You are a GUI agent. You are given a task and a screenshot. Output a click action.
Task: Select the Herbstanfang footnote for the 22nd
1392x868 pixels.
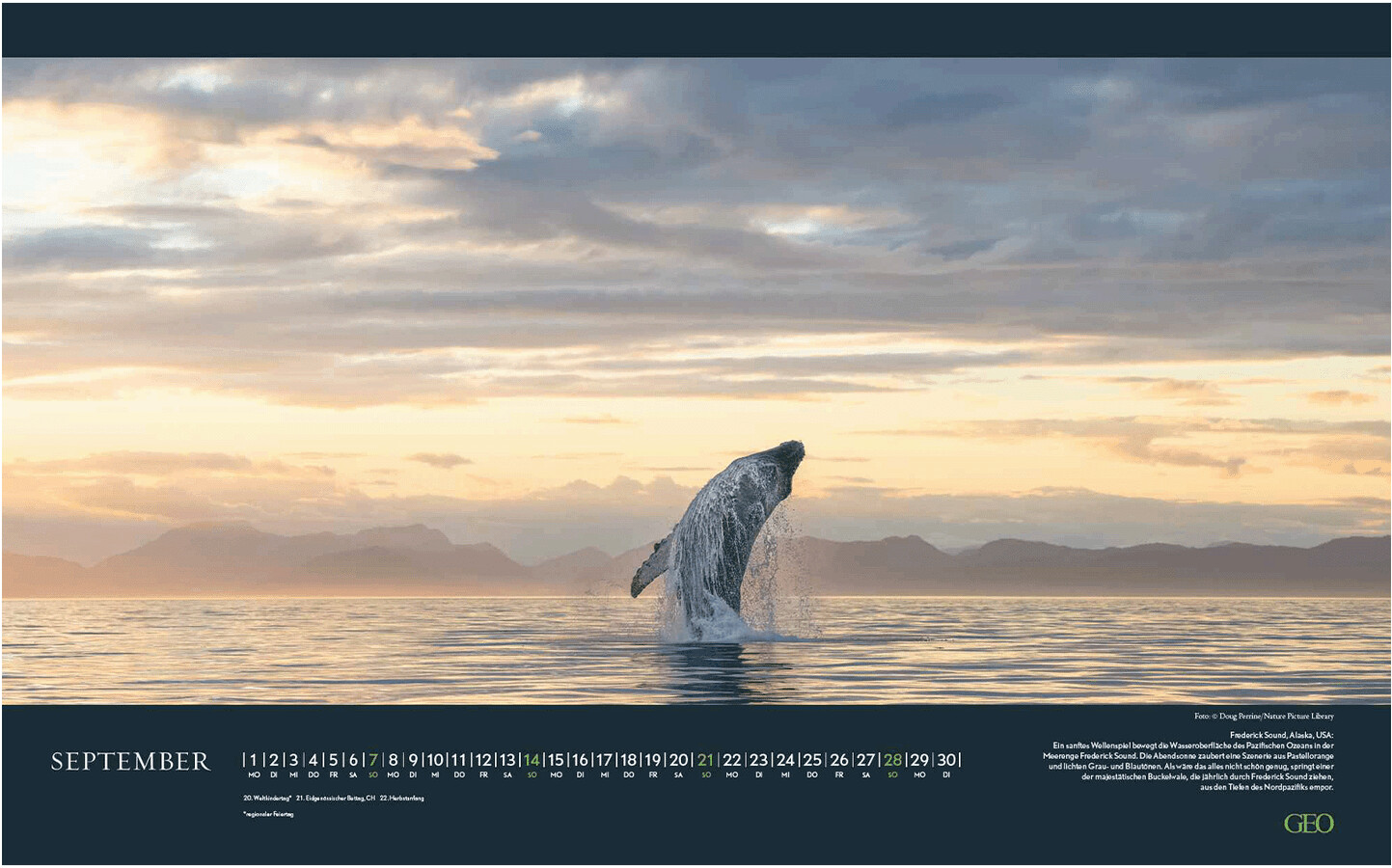pyautogui.click(x=401, y=799)
